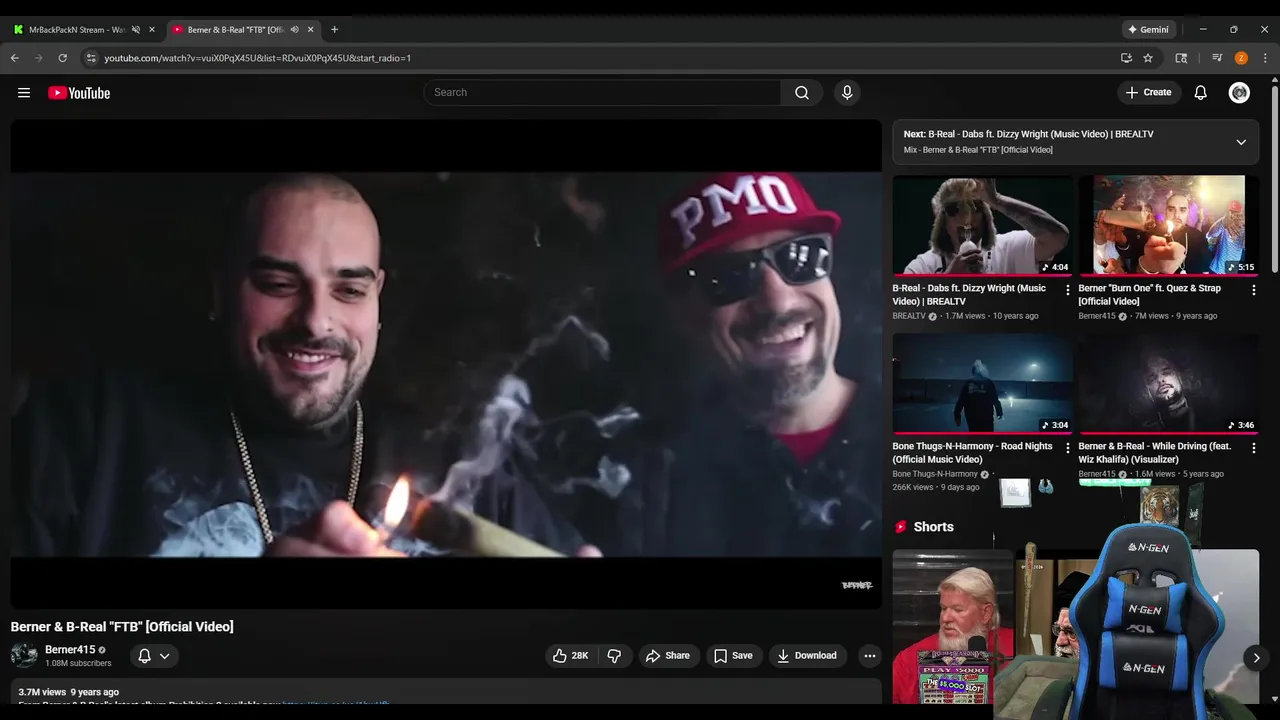Play B-Real Dabs thumbnail
This screenshot has width=1280, height=720.
click(983, 225)
